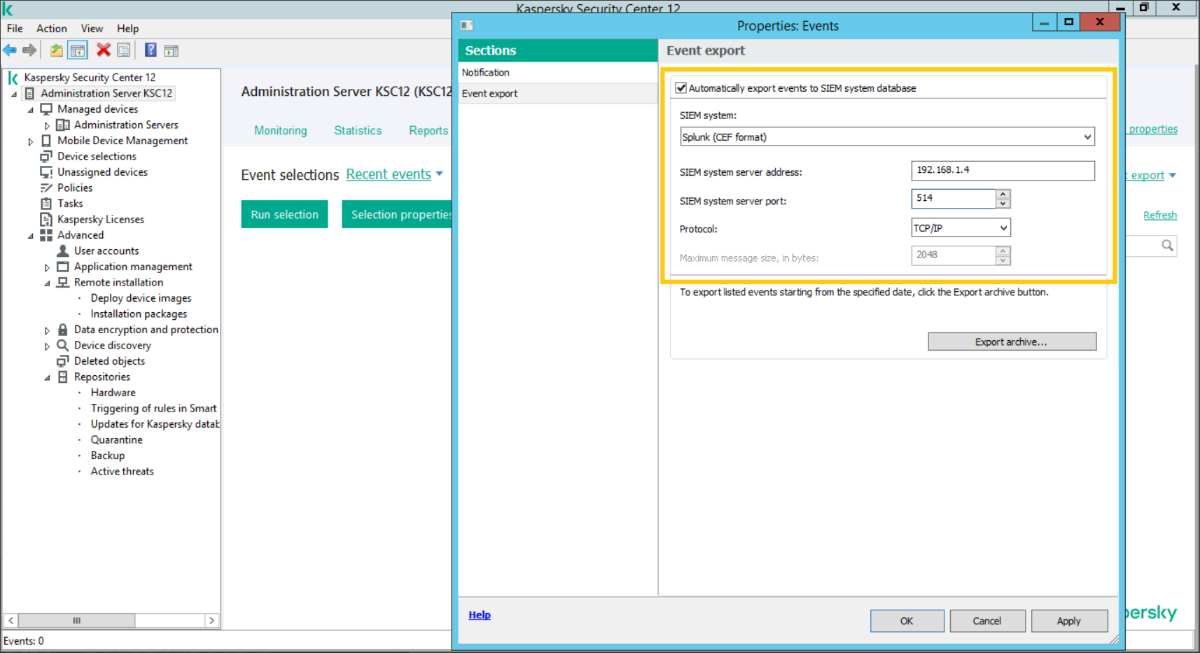
Task: Collapse the Advanced tree node
Action: pyautogui.click(x=31, y=236)
